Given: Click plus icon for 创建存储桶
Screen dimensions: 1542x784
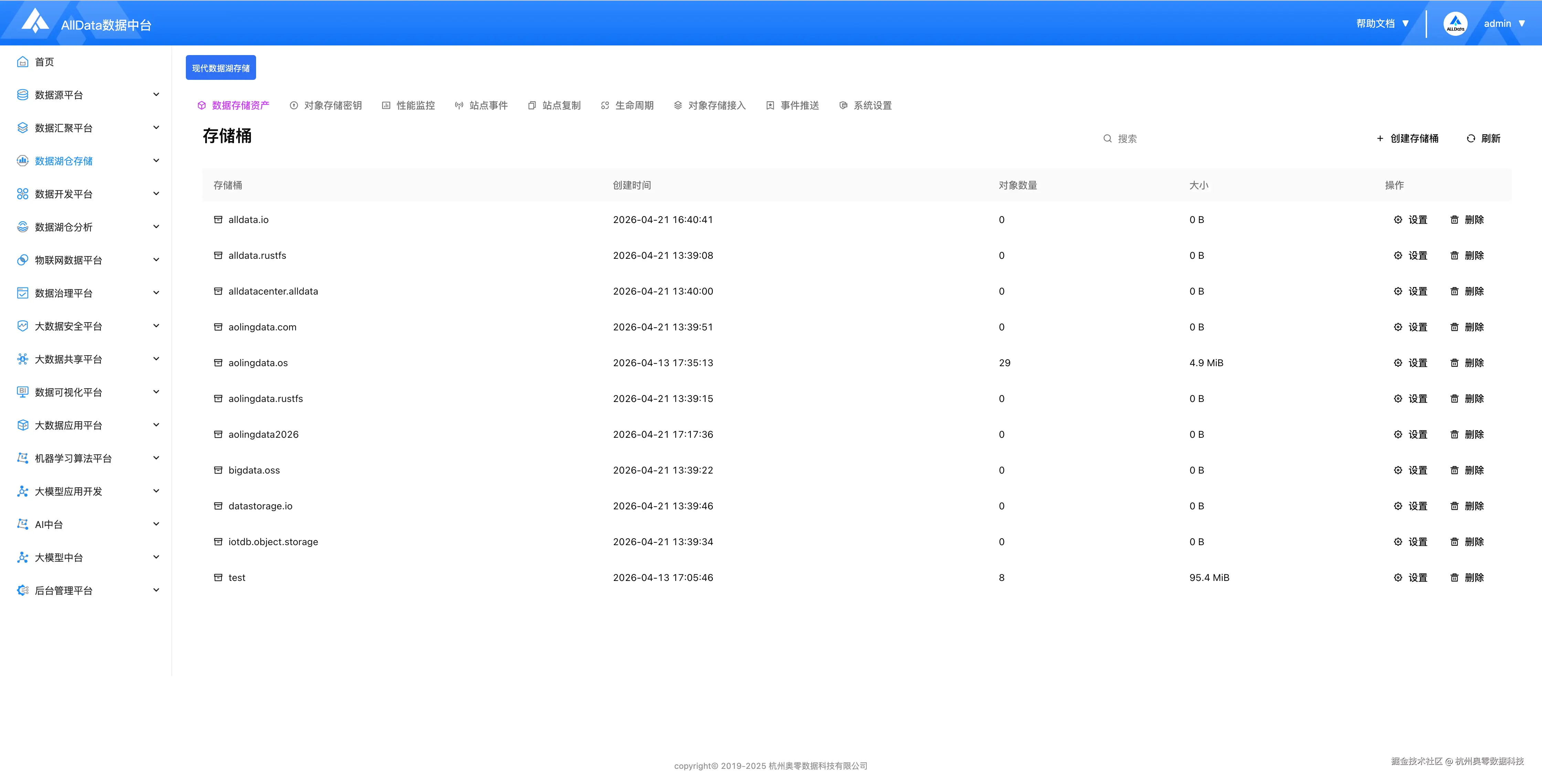Looking at the screenshot, I should [1380, 138].
